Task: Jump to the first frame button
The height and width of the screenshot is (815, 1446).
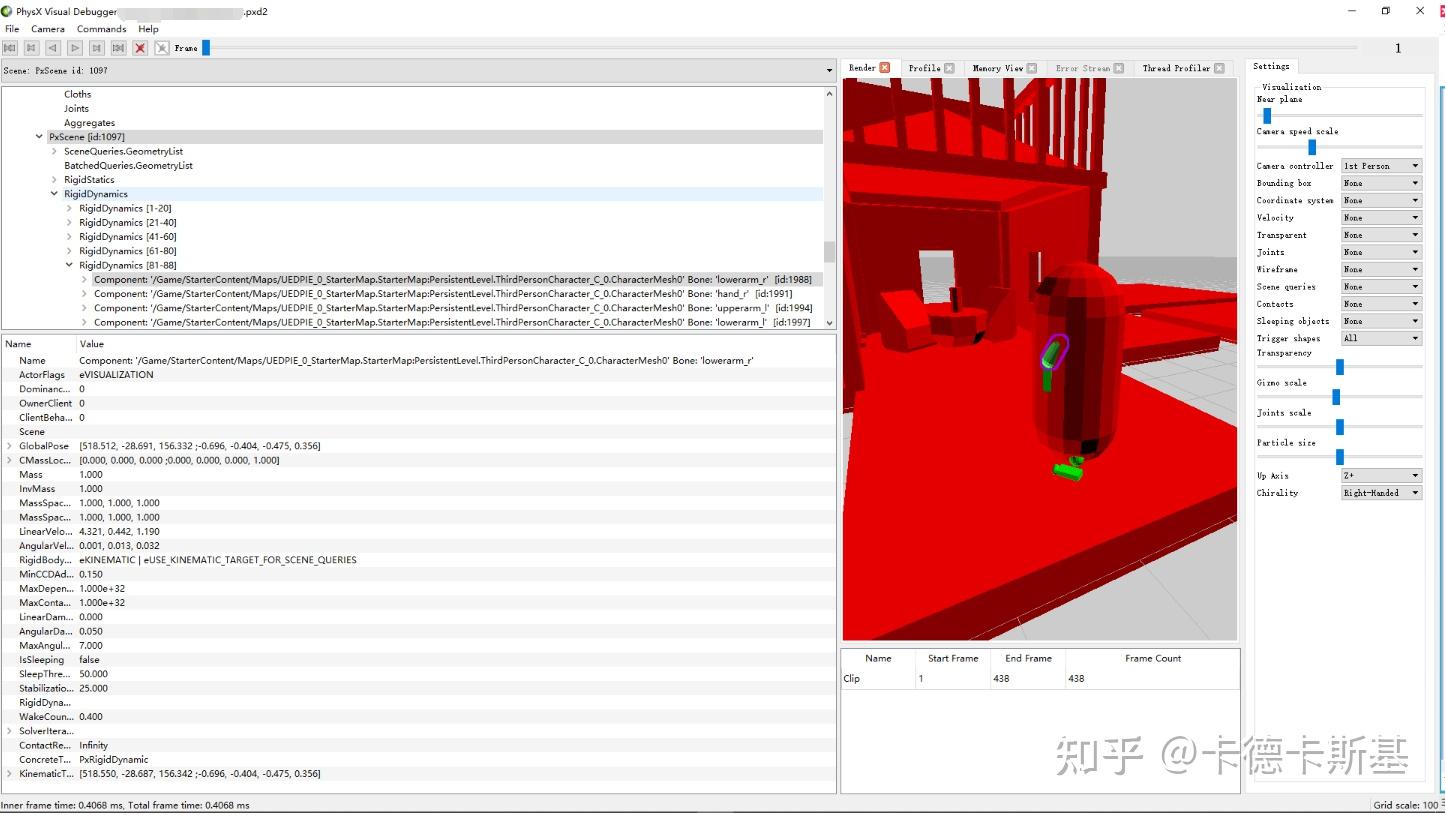Action: coord(10,48)
